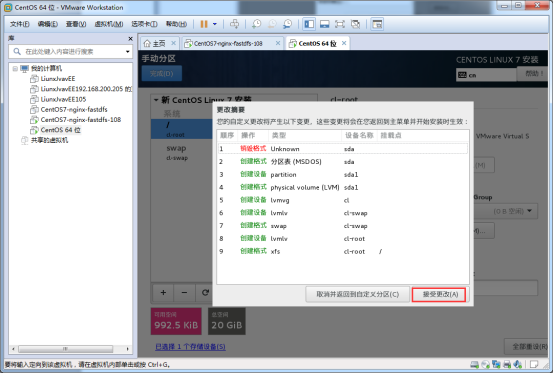553x373 pixels.
Task: Pause the virtual machine from the toolbar
Action: (x=204, y=24)
